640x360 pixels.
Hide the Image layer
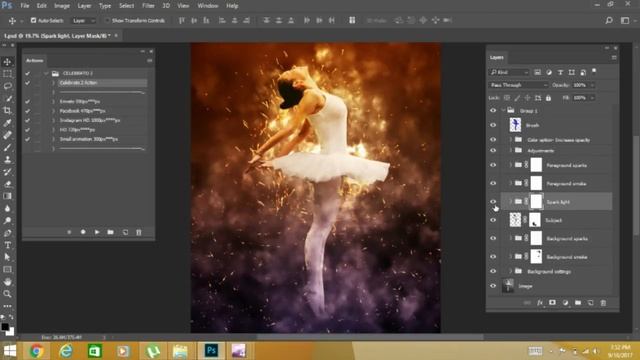493,286
